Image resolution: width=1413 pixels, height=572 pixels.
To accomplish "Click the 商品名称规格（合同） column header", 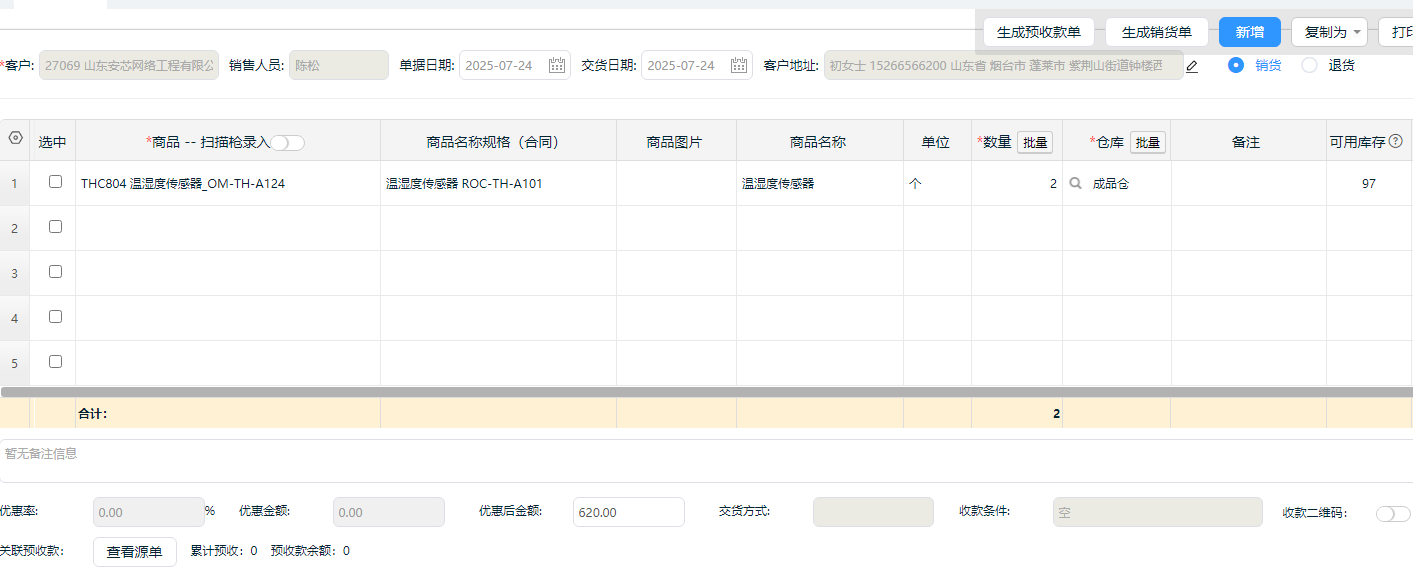I will [498, 142].
